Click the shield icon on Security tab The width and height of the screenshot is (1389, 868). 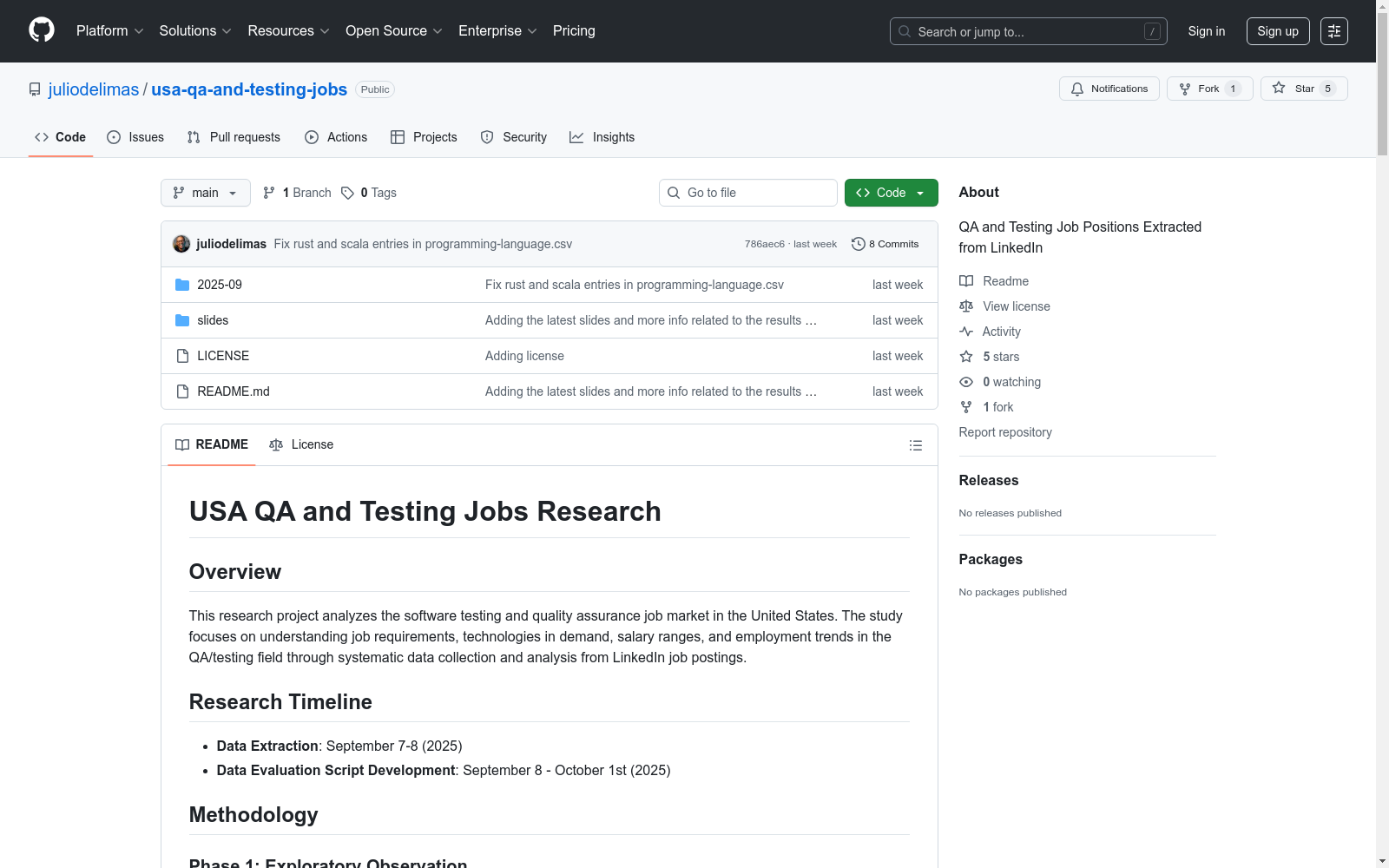pyautogui.click(x=487, y=137)
